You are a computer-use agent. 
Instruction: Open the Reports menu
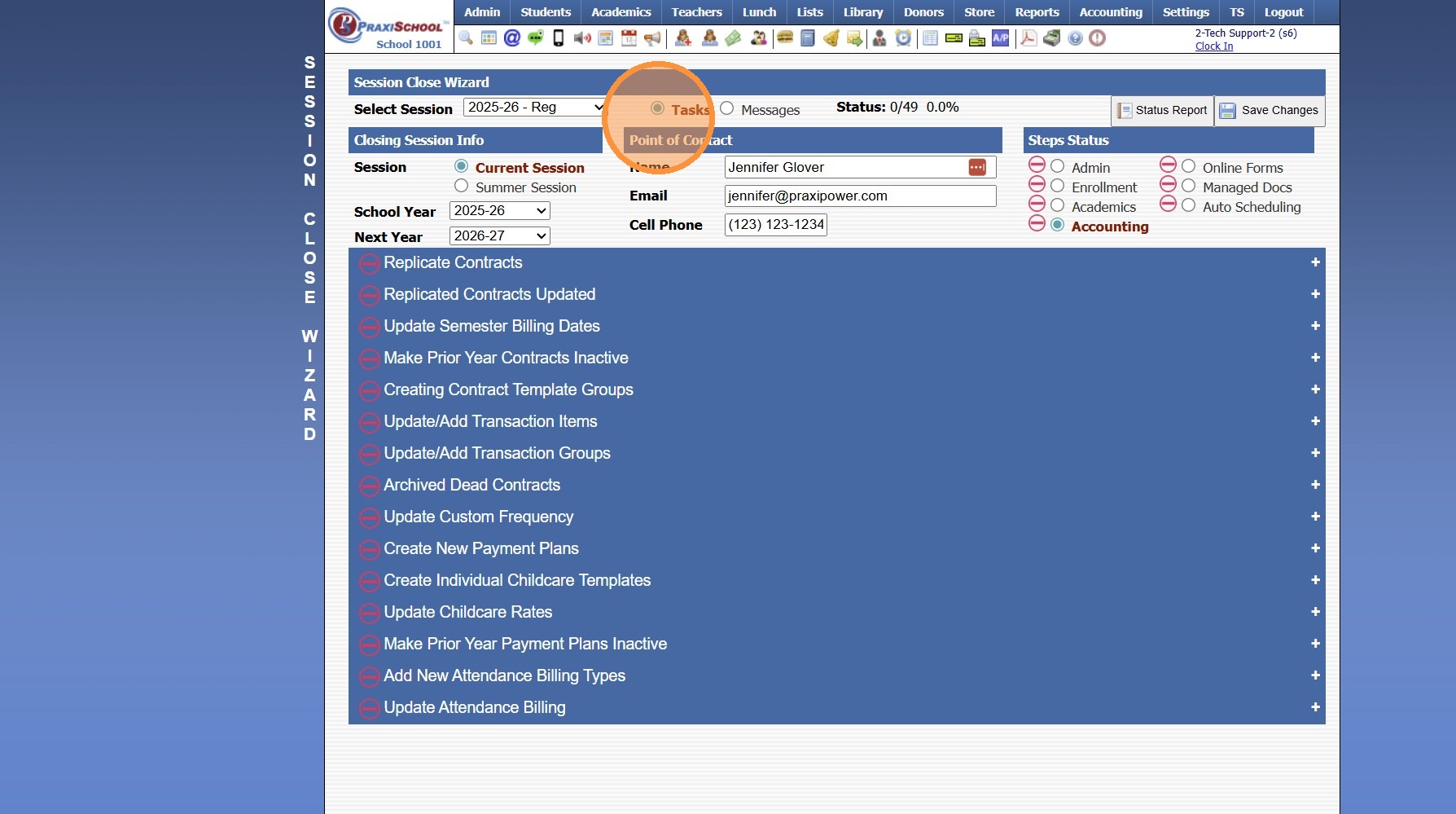tap(1037, 12)
